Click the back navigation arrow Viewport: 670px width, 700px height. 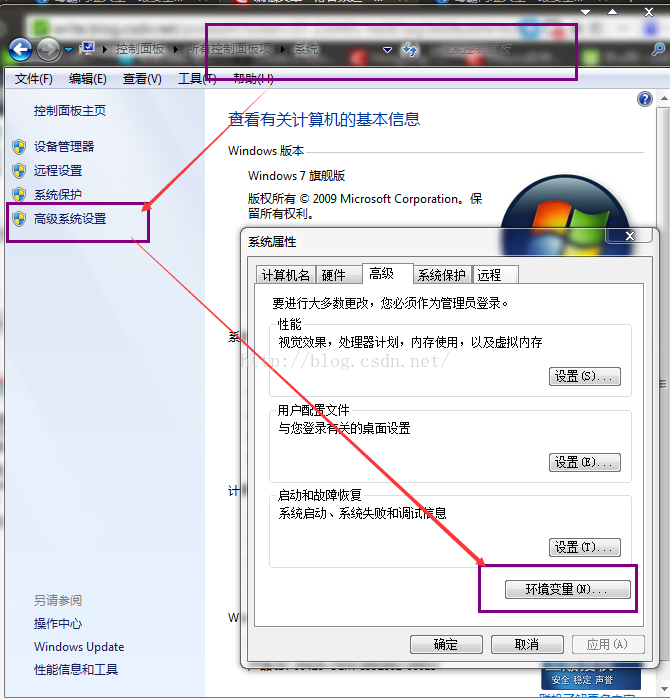tap(21, 50)
